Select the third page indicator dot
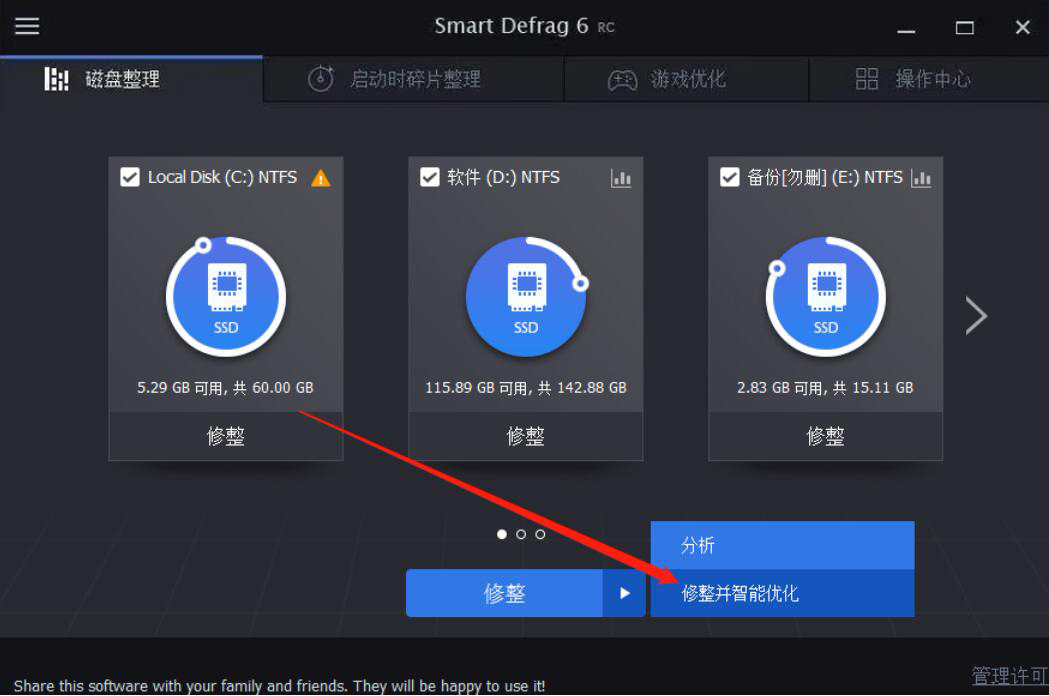Image resolution: width=1049 pixels, height=696 pixels. pos(540,534)
